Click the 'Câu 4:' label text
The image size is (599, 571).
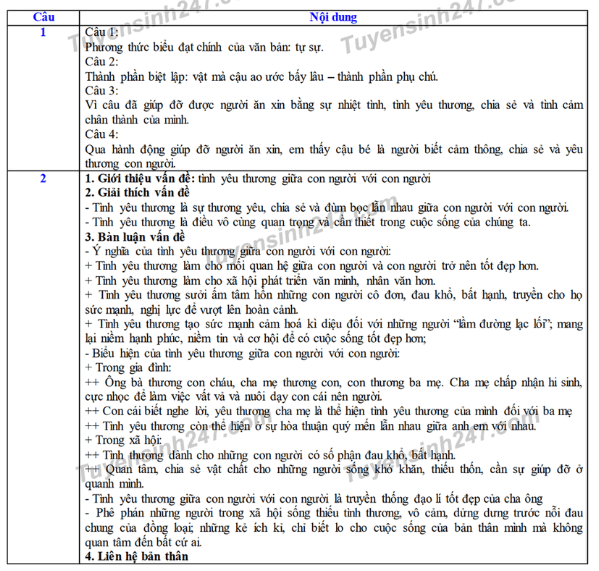102,134
